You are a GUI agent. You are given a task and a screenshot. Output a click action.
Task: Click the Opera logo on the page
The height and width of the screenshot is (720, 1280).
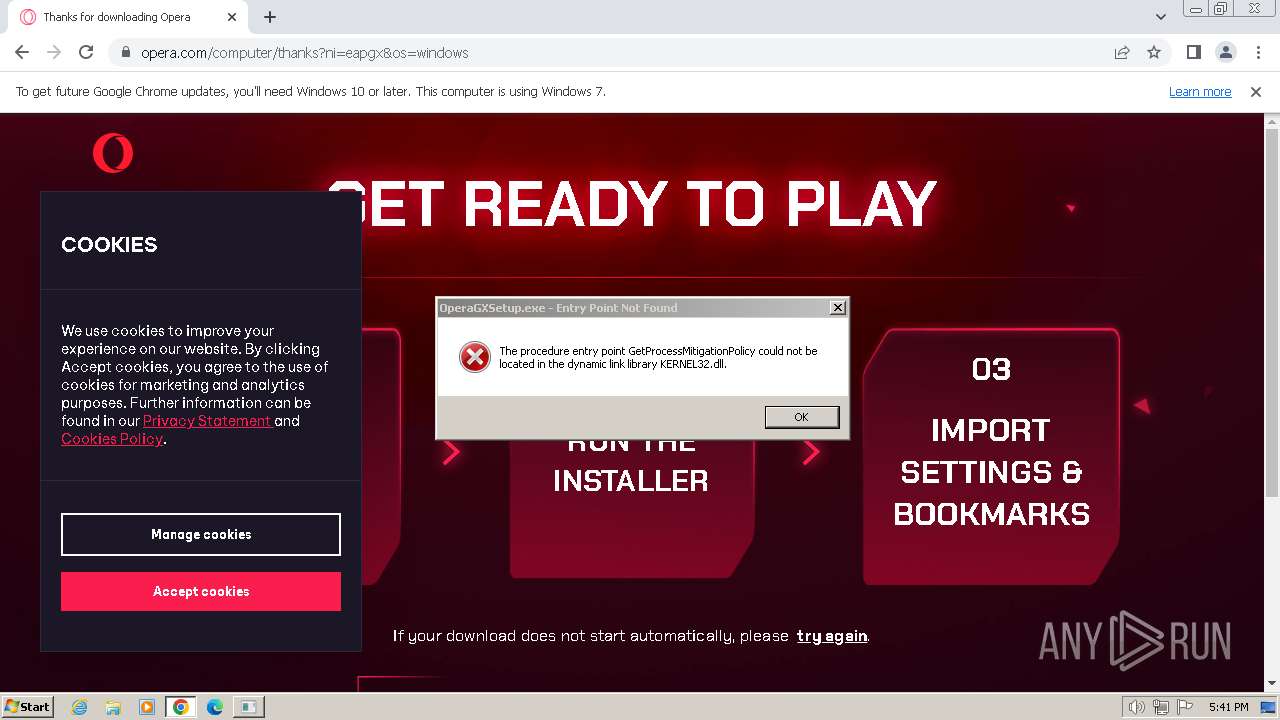coord(113,153)
